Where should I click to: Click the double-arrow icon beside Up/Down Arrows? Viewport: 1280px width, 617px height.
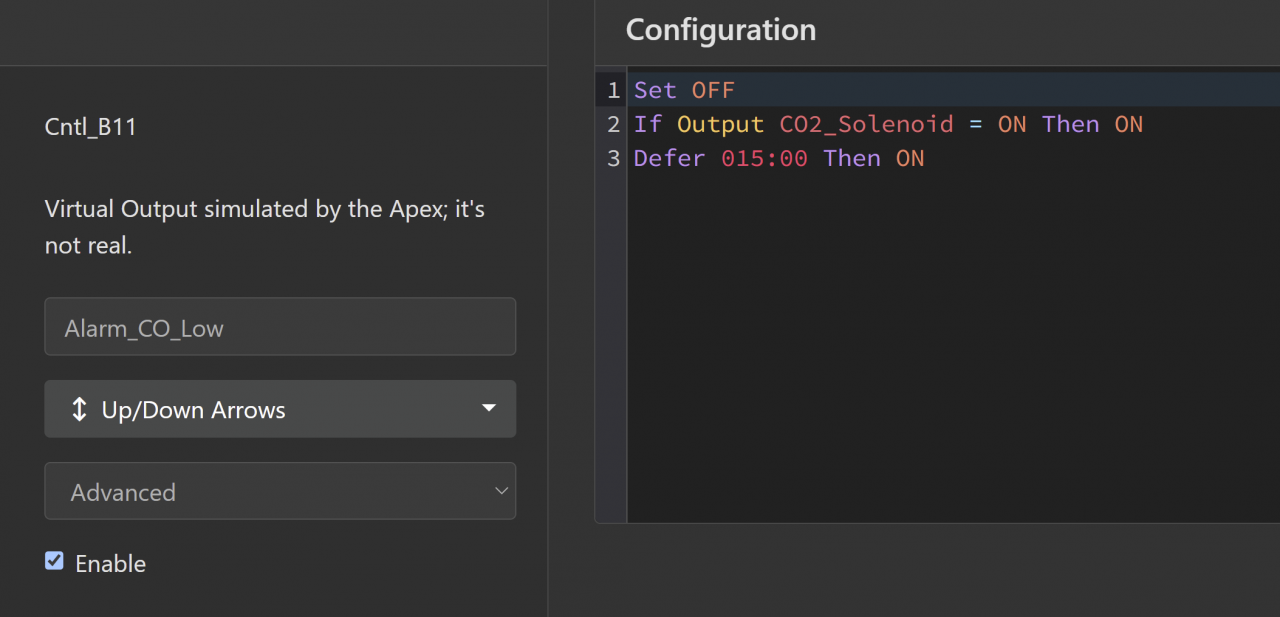(x=80, y=410)
